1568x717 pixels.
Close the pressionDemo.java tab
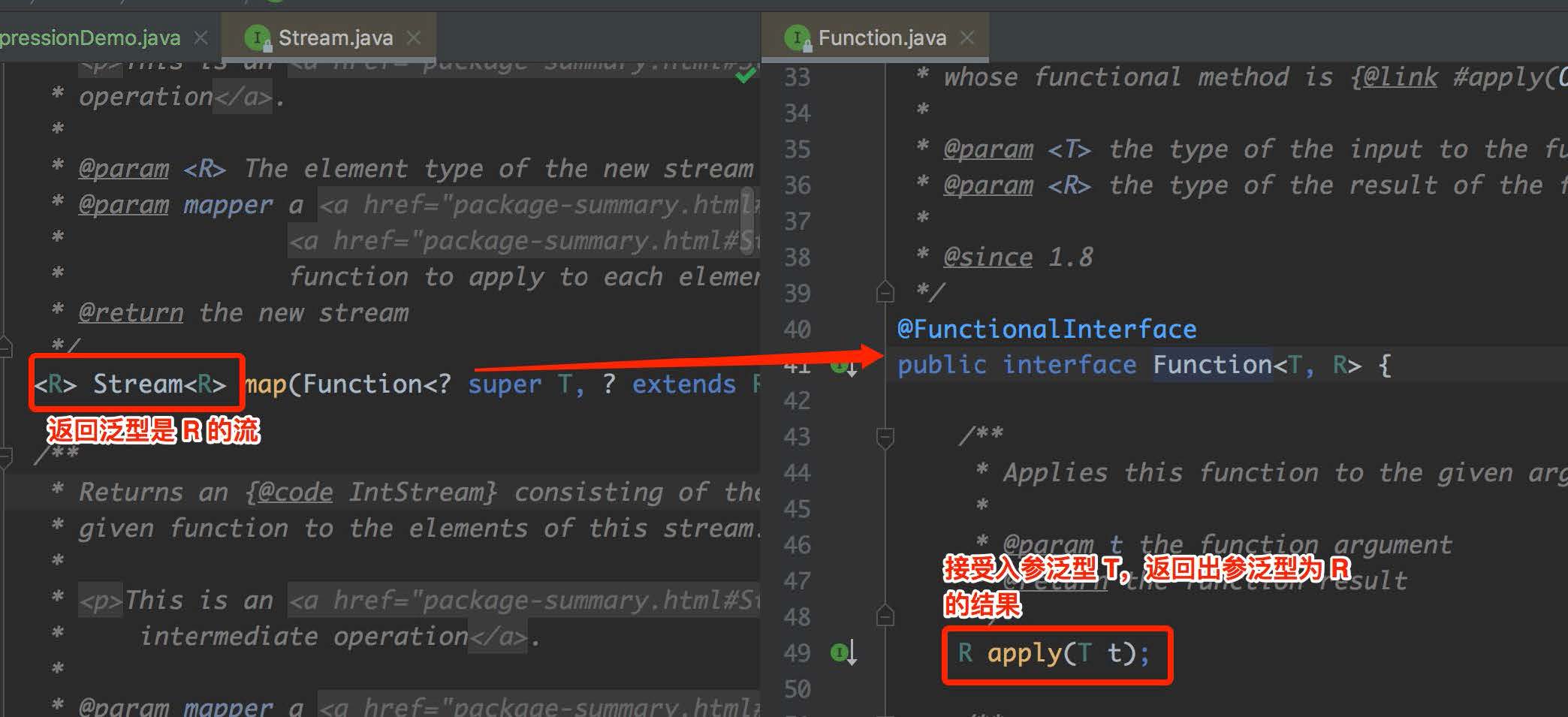click(201, 38)
